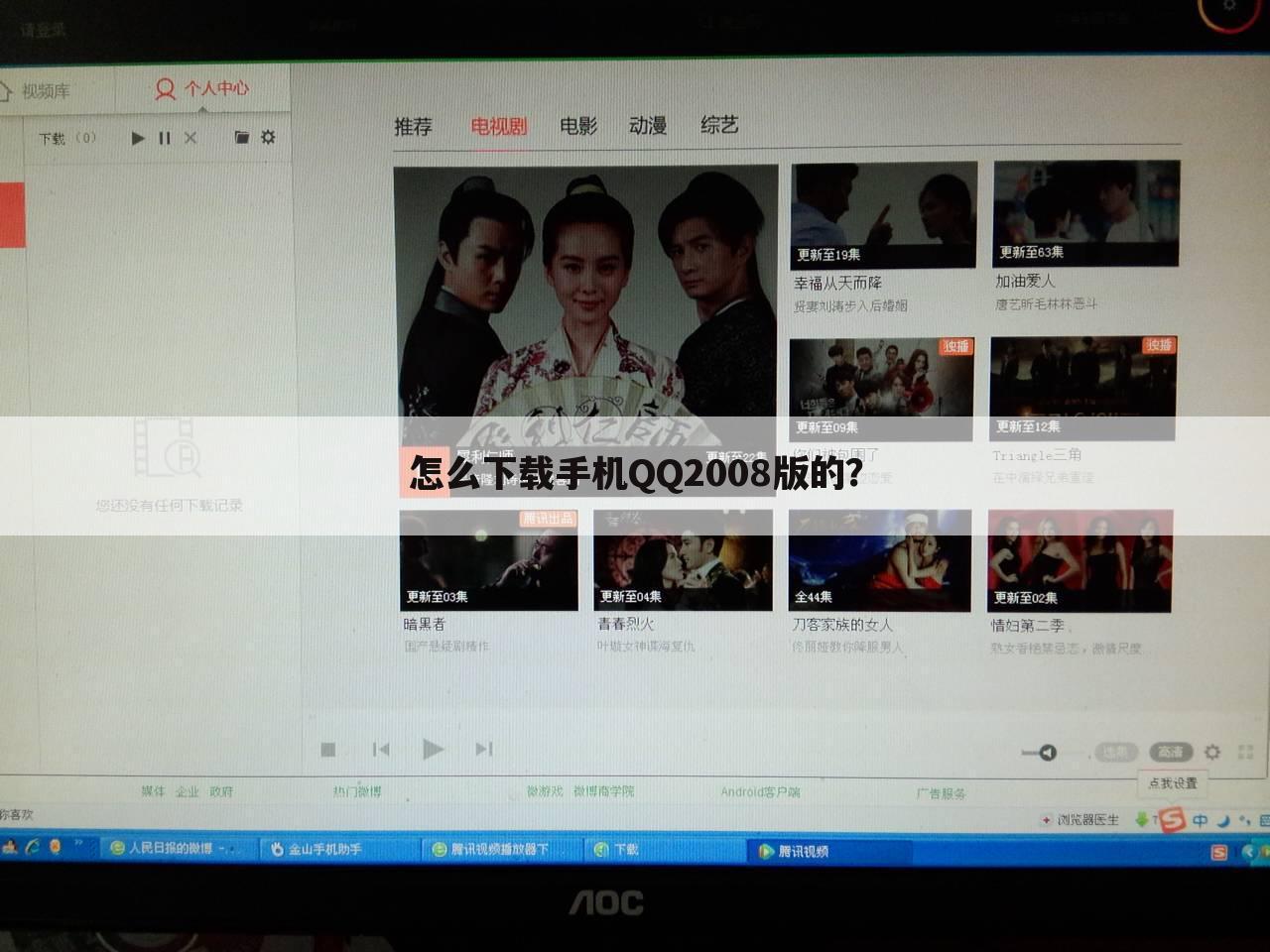1270x952 pixels.
Task: Click the 加油爱人 title link
Action: pyautogui.click(x=1026, y=282)
